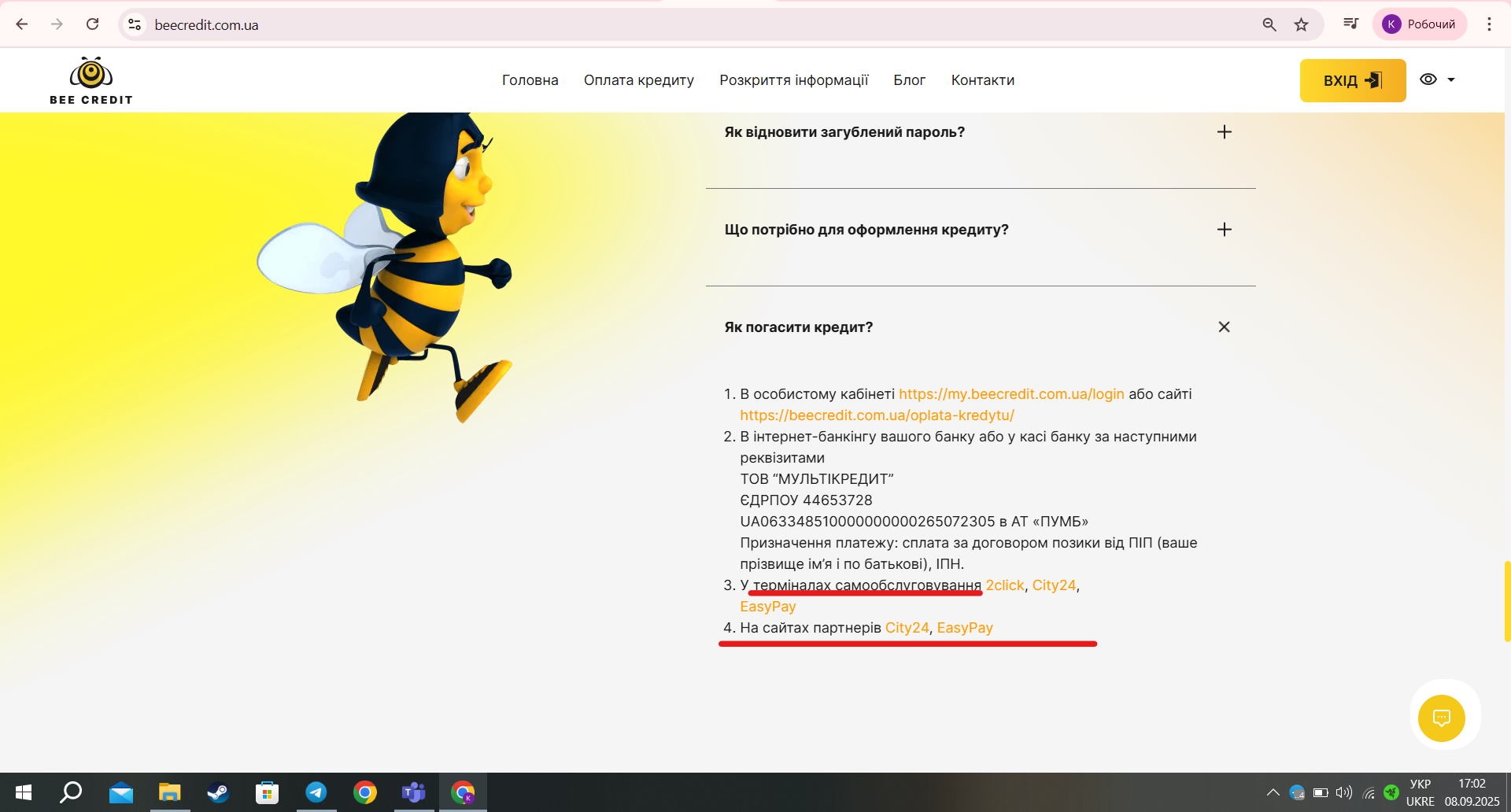Viewport: 1511px width, 812px height.
Task: Click the browser forward arrow
Action: point(57,24)
